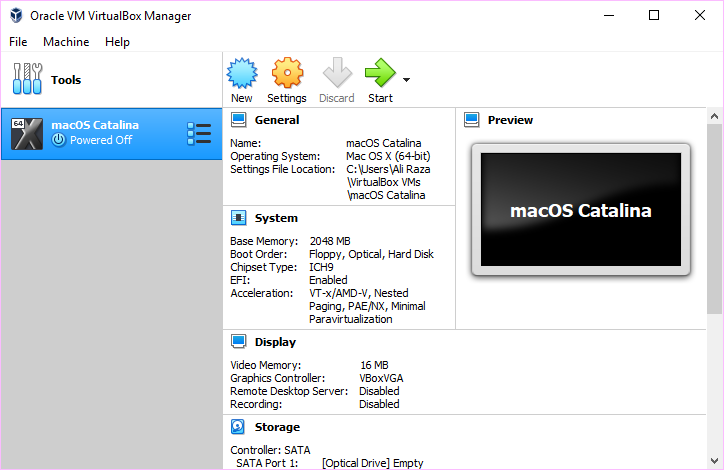Open the Help menu
The width and height of the screenshot is (724, 470).
click(x=117, y=42)
